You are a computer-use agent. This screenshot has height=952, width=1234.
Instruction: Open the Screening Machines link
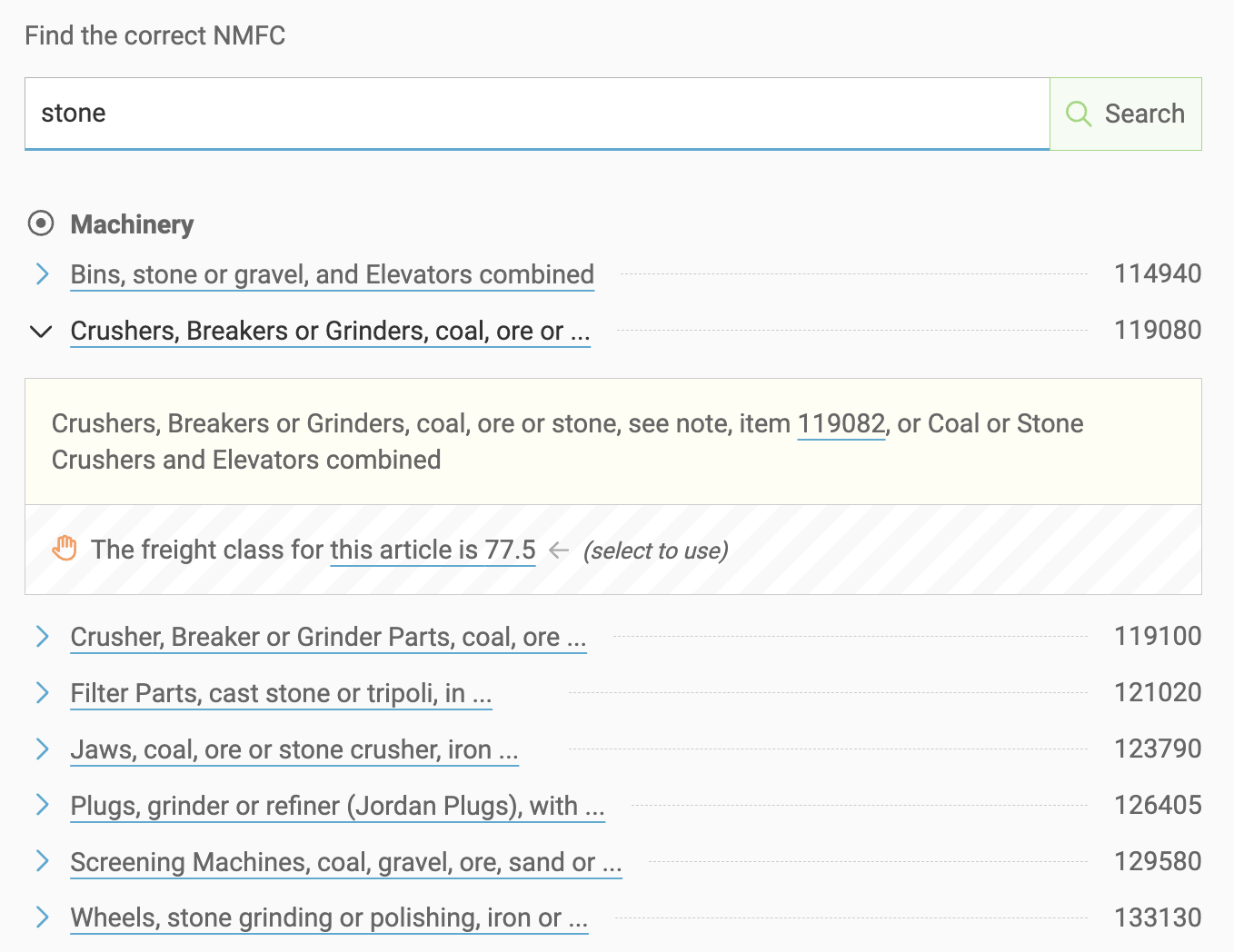pyautogui.click(x=345, y=862)
